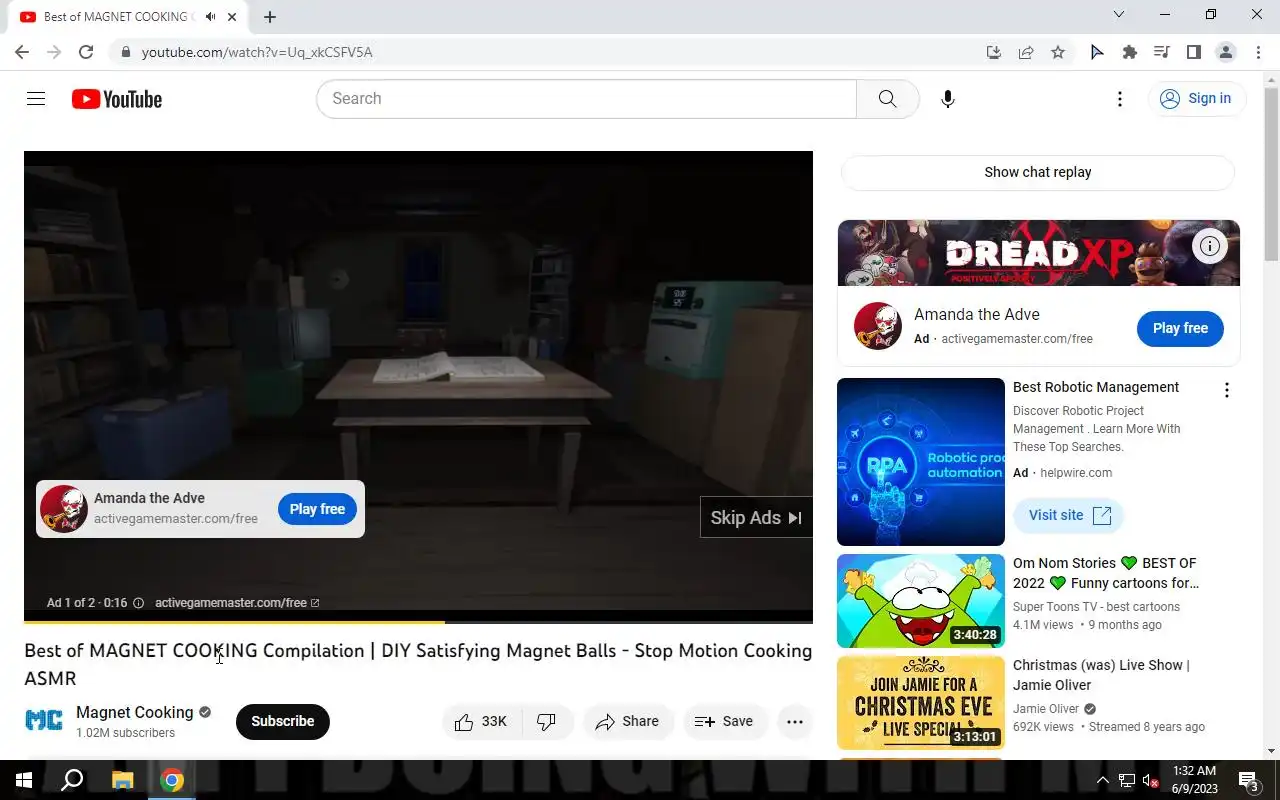This screenshot has width=1280, height=800.
Task: Subscribe to Magnet Cooking
Action: pyautogui.click(x=282, y=721)
